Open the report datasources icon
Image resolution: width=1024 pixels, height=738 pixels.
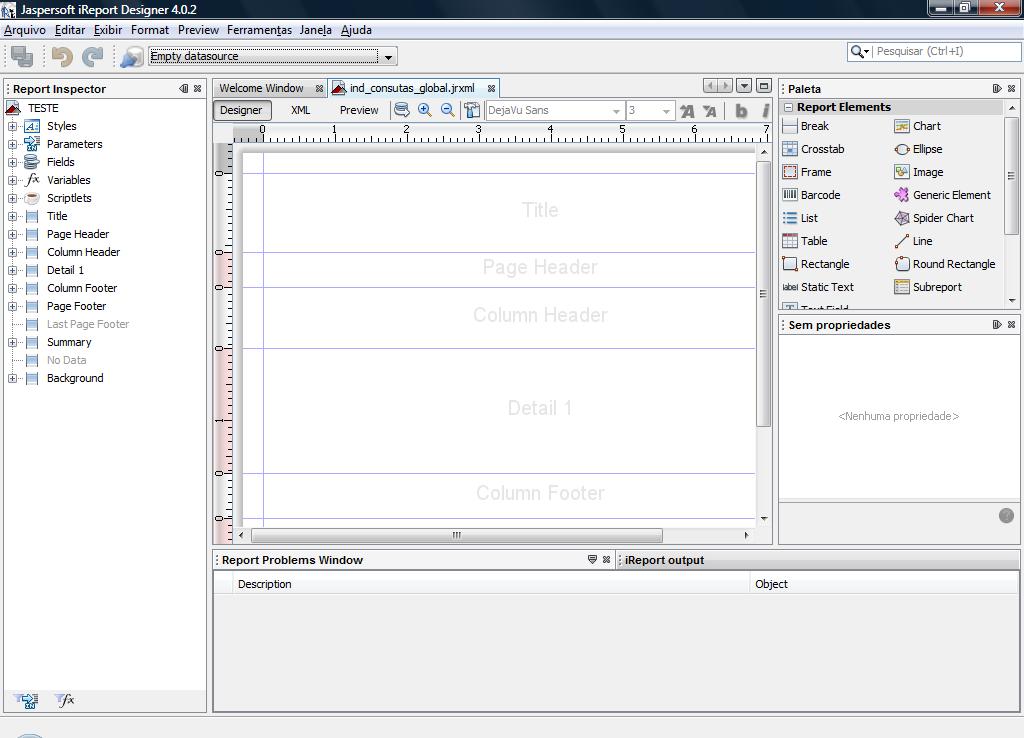131,57
